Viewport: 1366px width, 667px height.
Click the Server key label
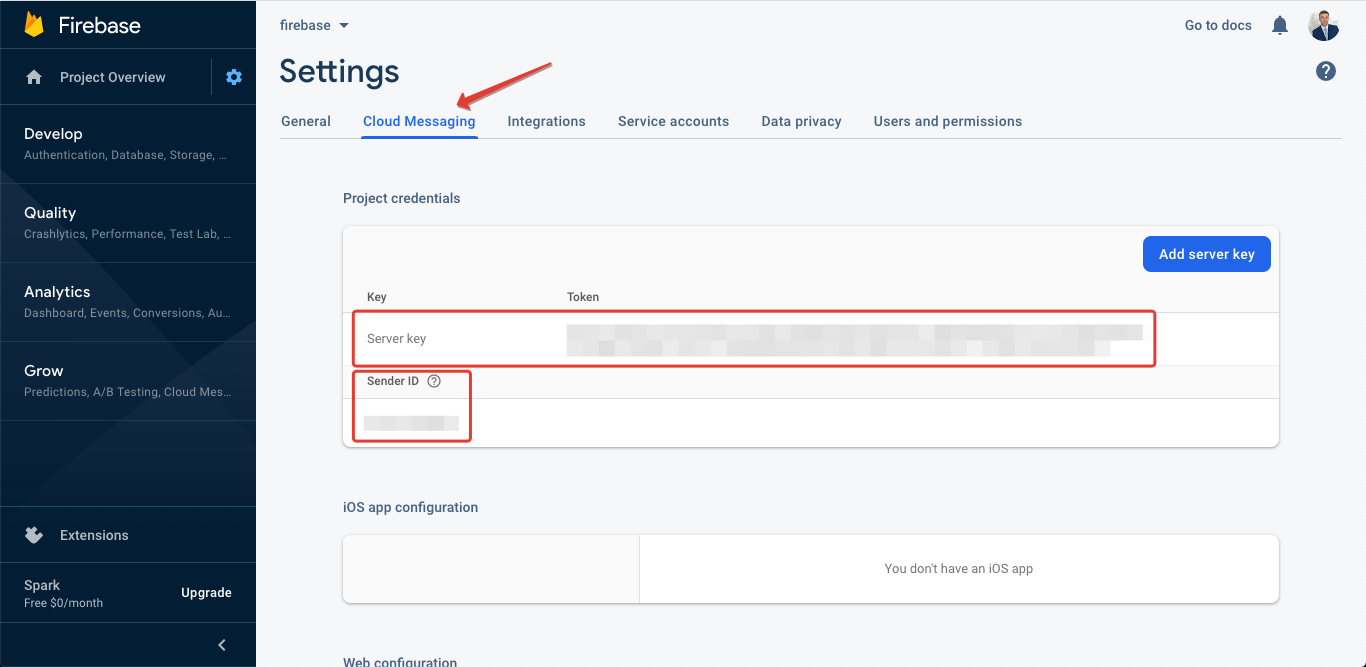396,339
